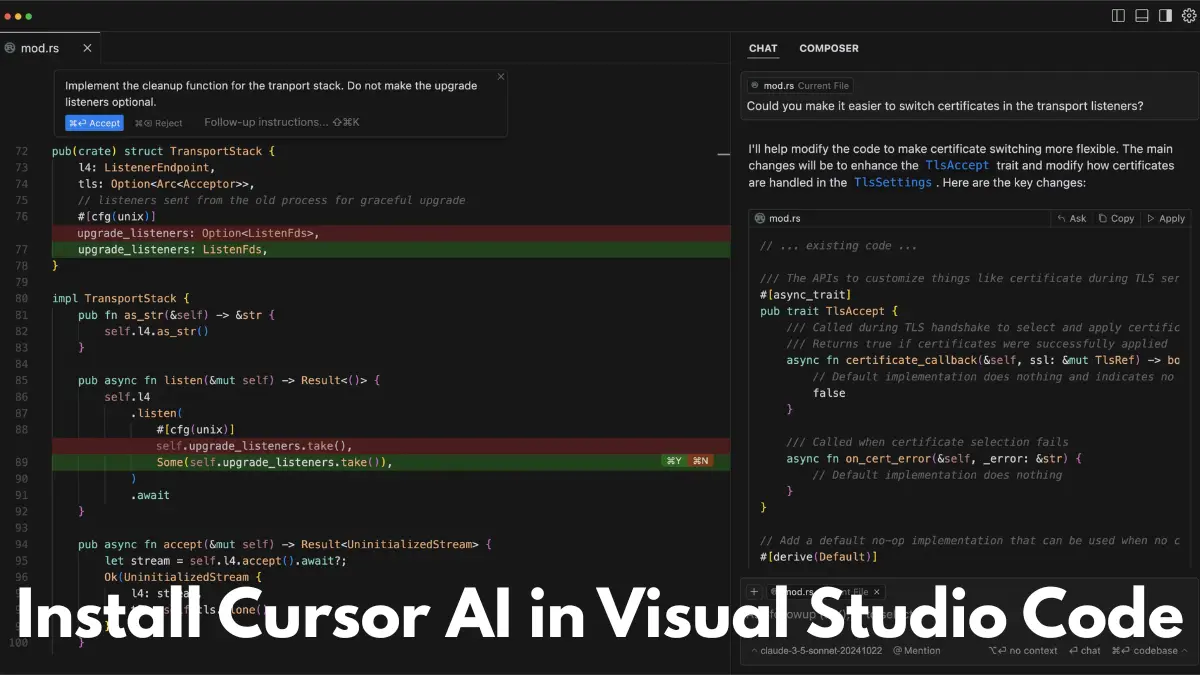Click the 'impl TransportStack {' line
Screen dimensions: 1200x675
[121, 298]
